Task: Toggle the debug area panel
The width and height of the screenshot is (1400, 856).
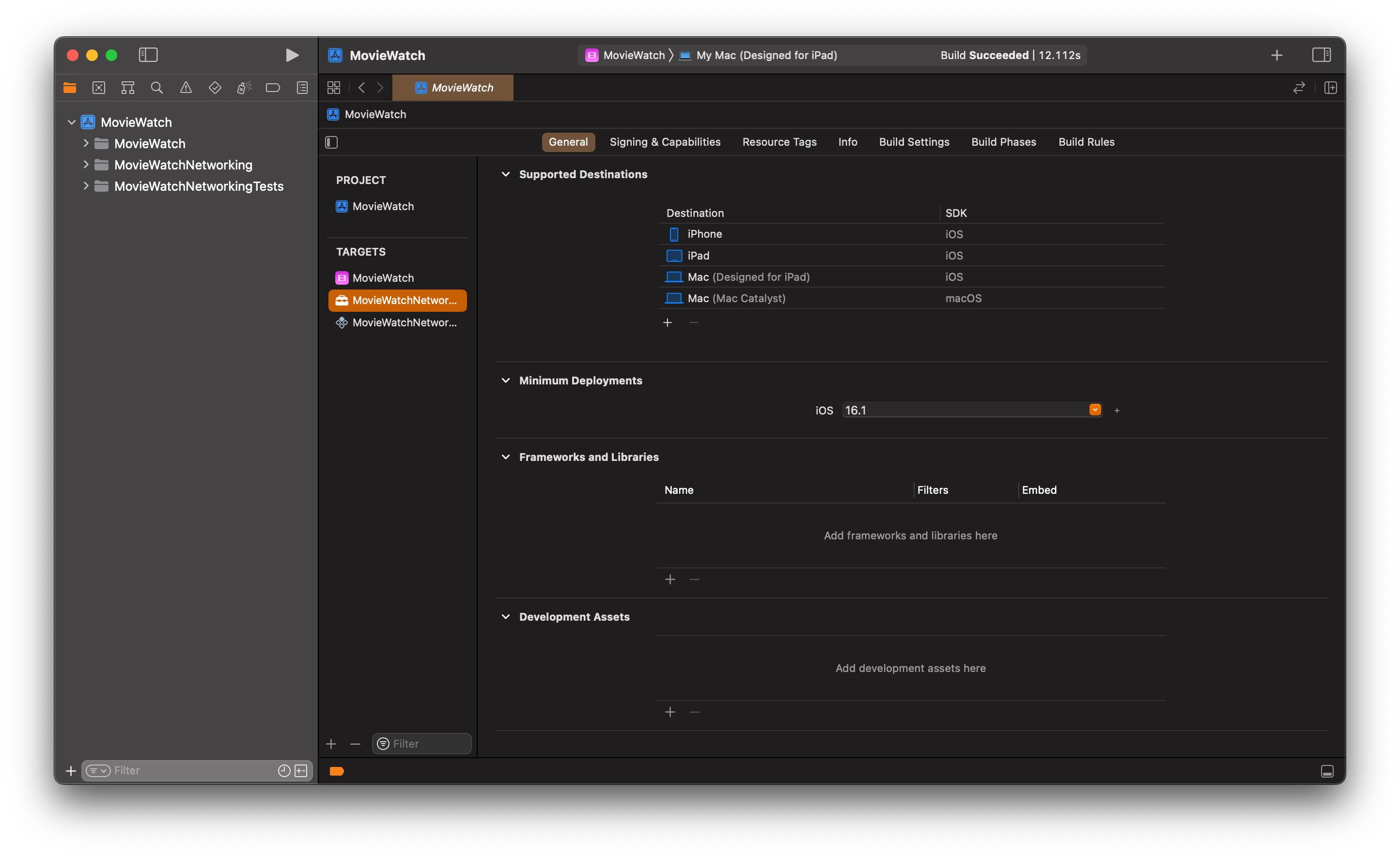Action: click(x=1327, y=771)
